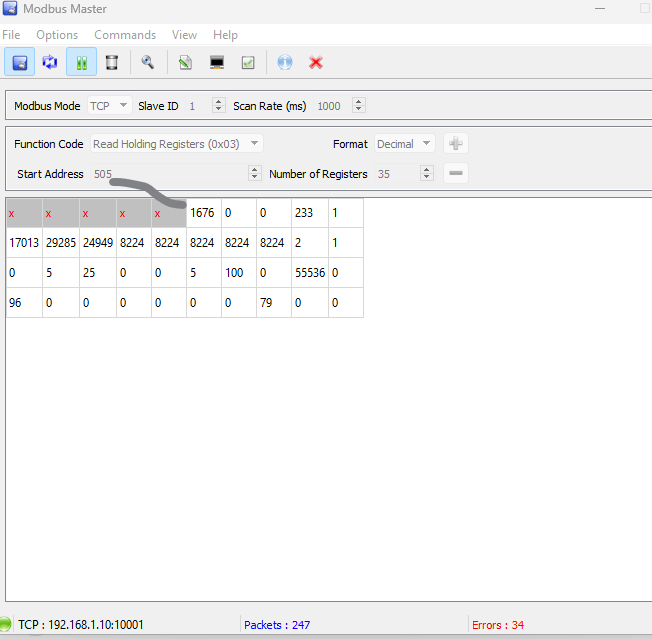The width and height of the screenshot is (652, 639).
Task: Click the Slave ID value field
Action: (x=199, y=106)
